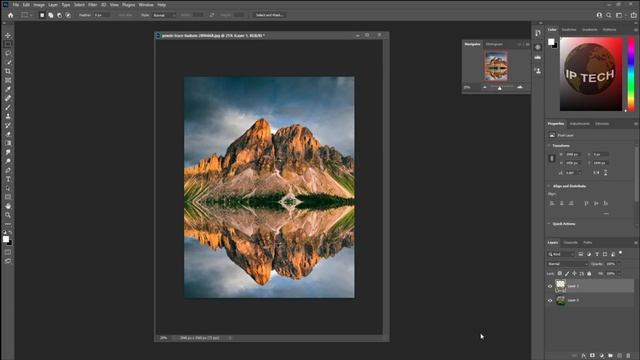Switch to the Adjustments tab
The height and width of the screenshot is (360, 640).
tap(579, 124)
